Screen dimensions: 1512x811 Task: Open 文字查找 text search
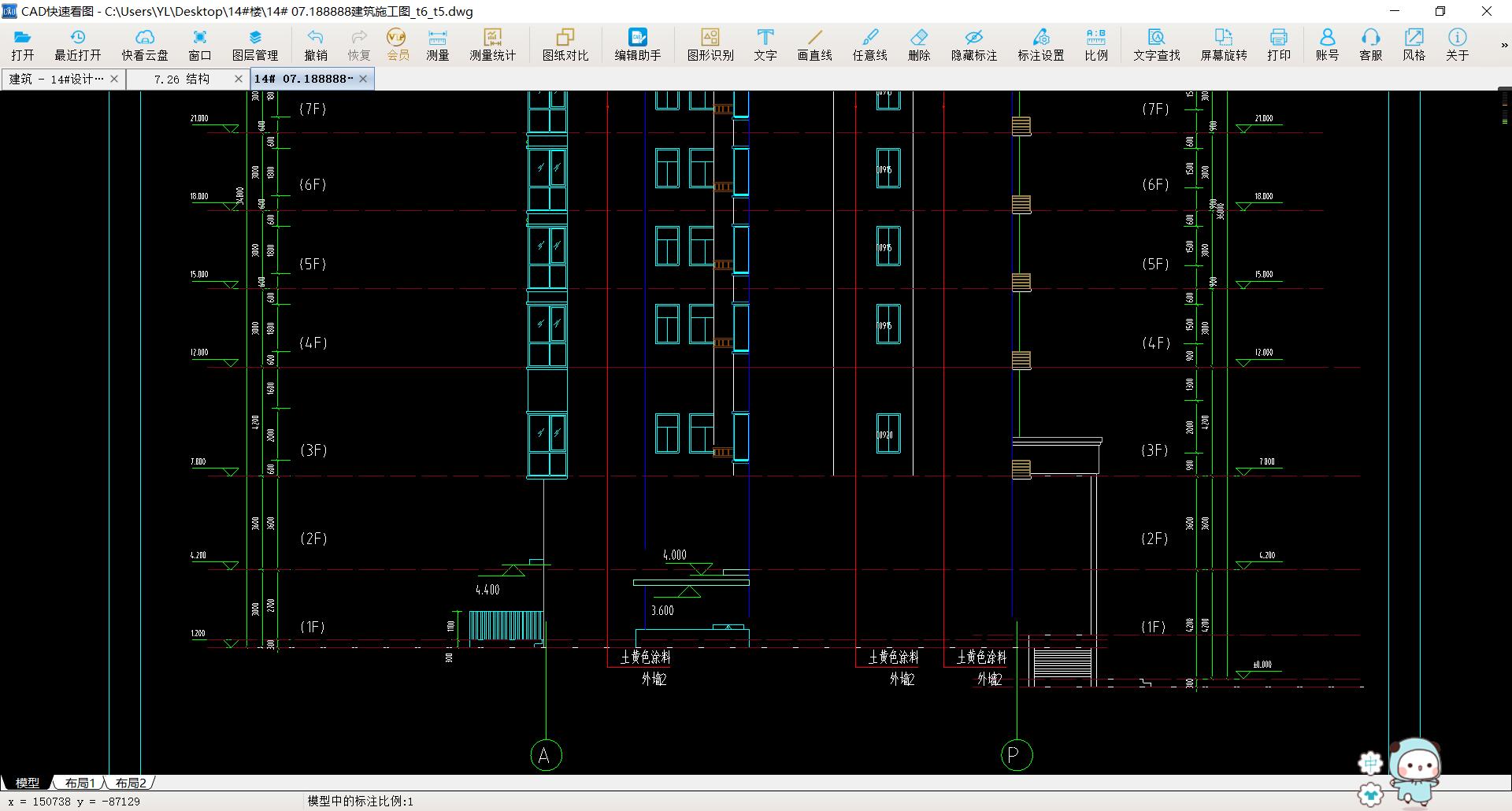pyautogui.click(x=1157, y=45)
